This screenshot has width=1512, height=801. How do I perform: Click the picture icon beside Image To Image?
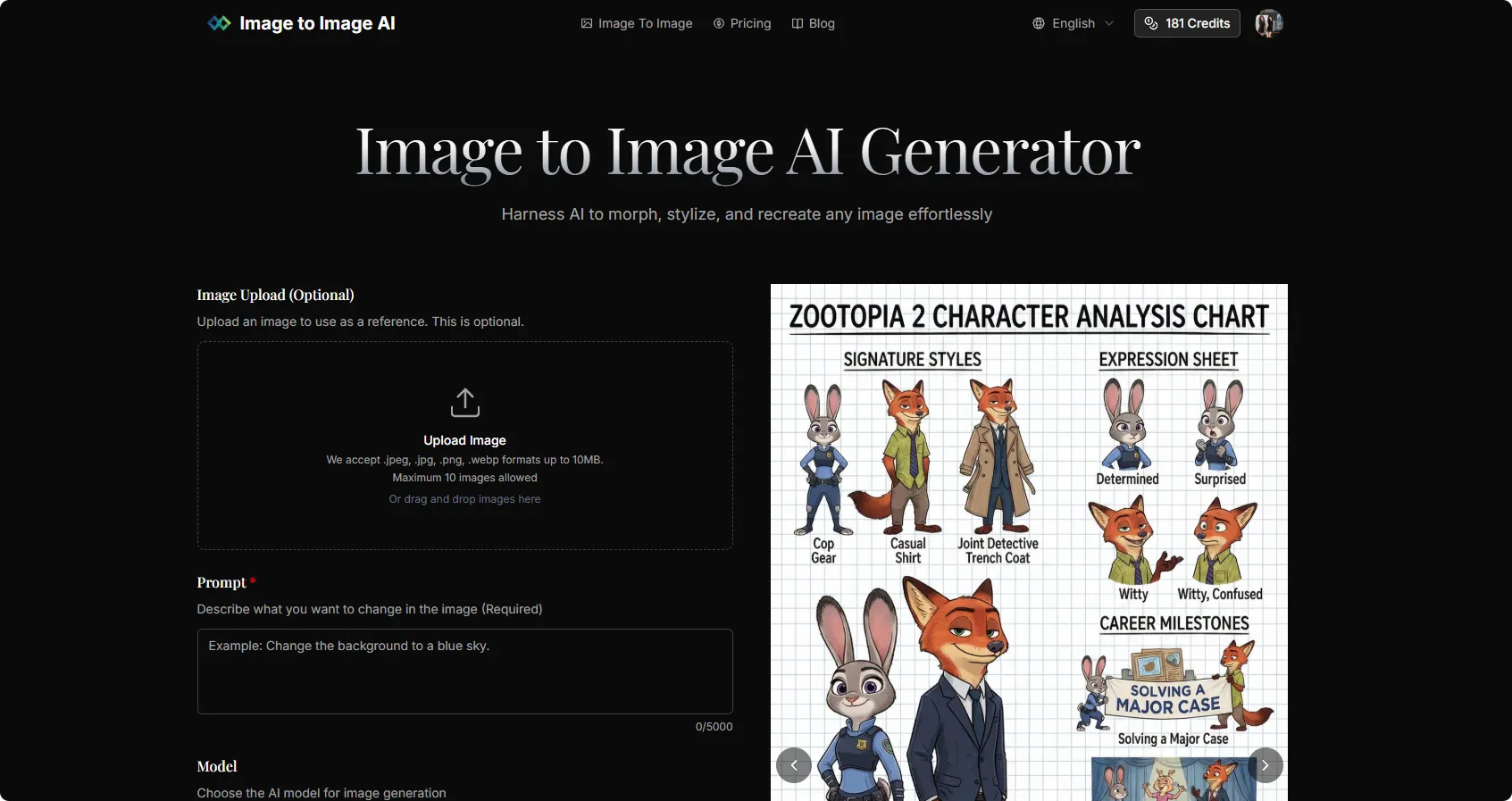[587, 23]
